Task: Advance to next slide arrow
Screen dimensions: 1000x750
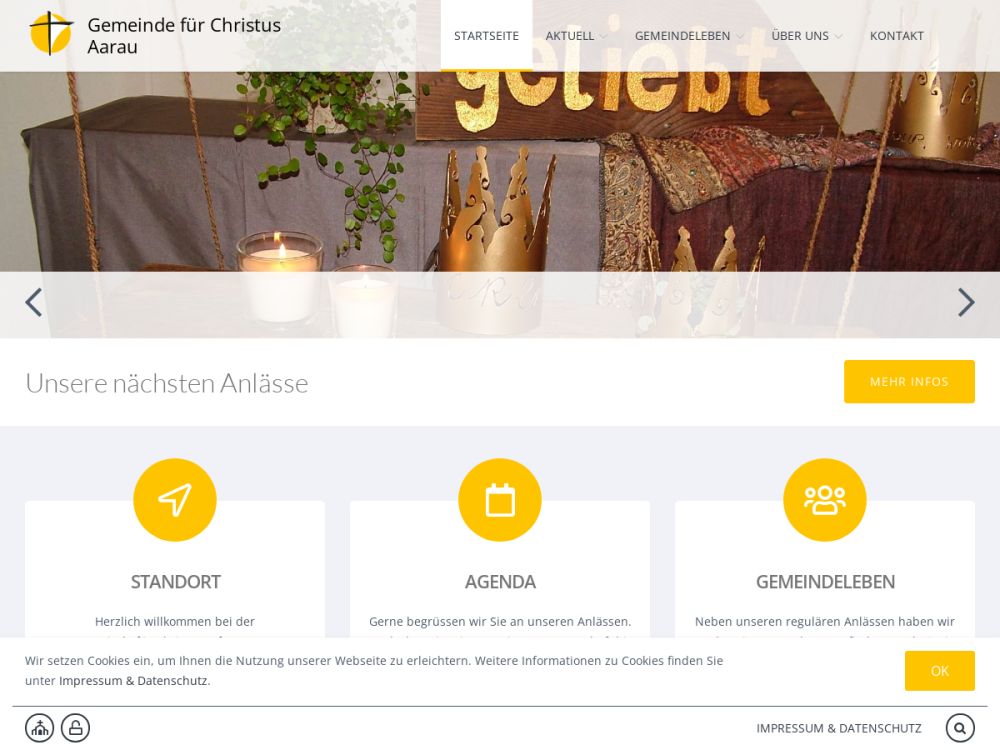Action: (966, 302)
